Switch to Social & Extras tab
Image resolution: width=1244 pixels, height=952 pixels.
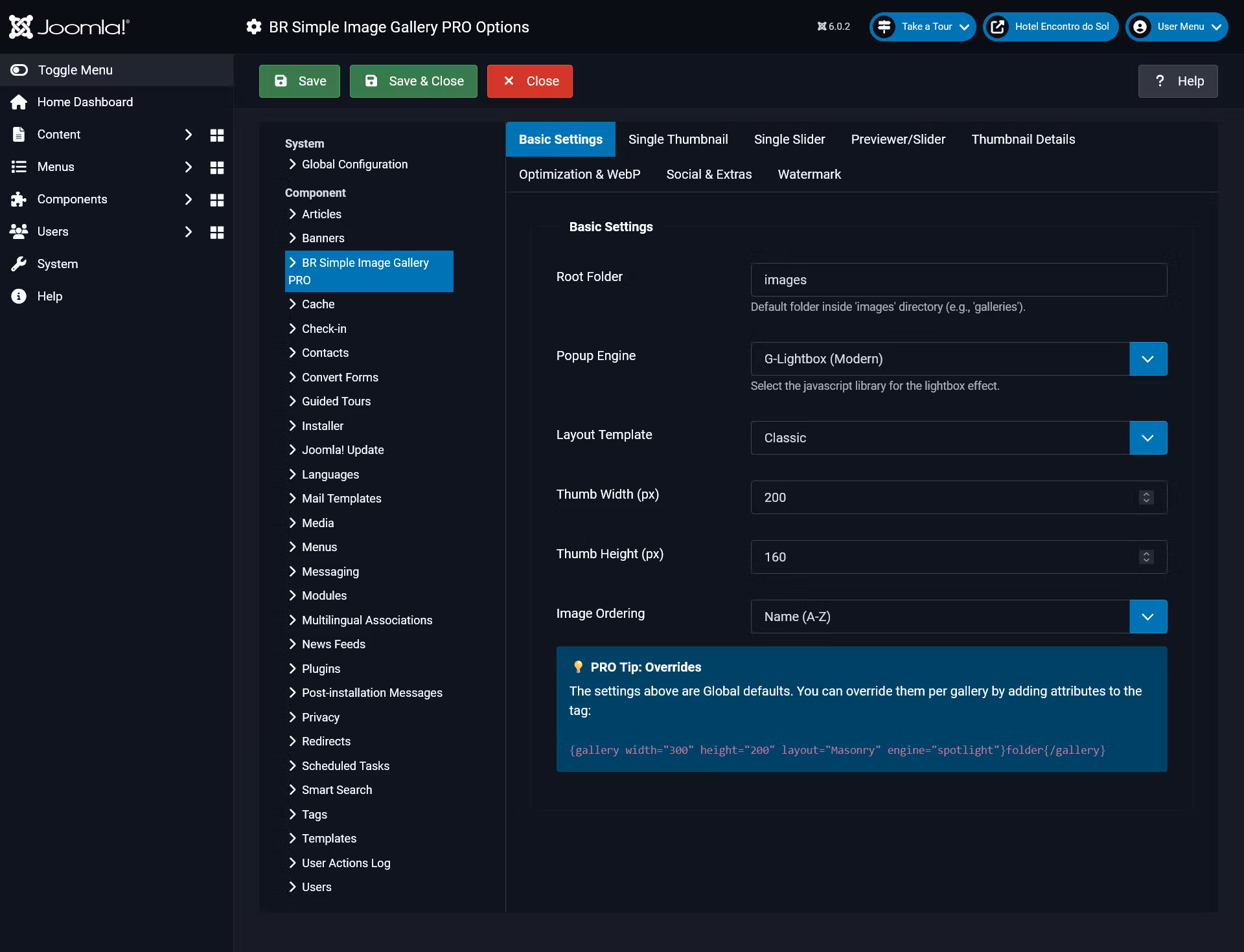point(709,174)
